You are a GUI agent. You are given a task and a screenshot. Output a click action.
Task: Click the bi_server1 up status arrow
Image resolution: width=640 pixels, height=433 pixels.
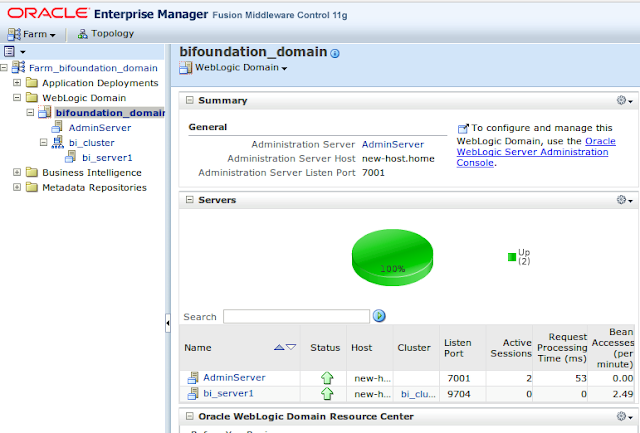(326, 394)
